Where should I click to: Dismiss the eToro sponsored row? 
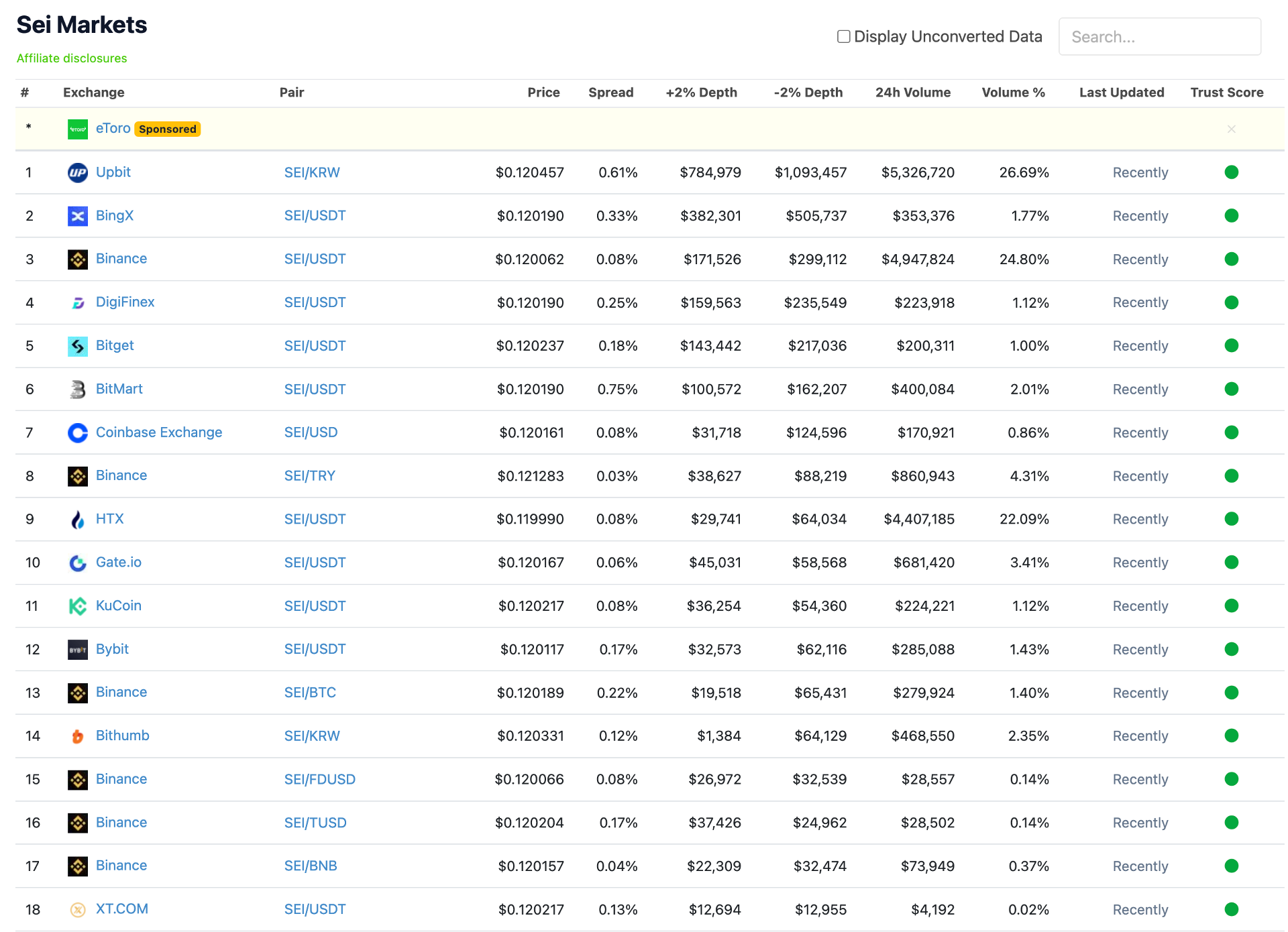pos(1231,129)
